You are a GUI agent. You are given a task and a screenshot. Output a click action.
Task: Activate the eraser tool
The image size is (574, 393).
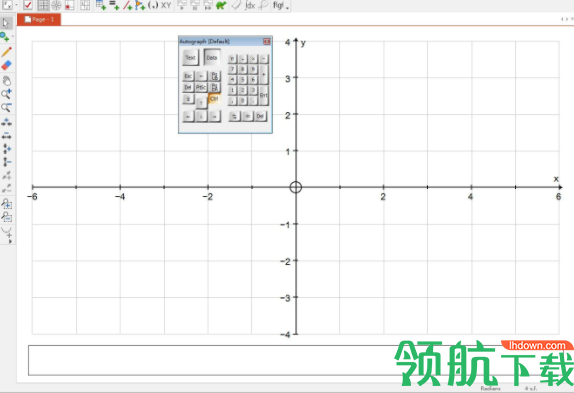coord(6,66)
